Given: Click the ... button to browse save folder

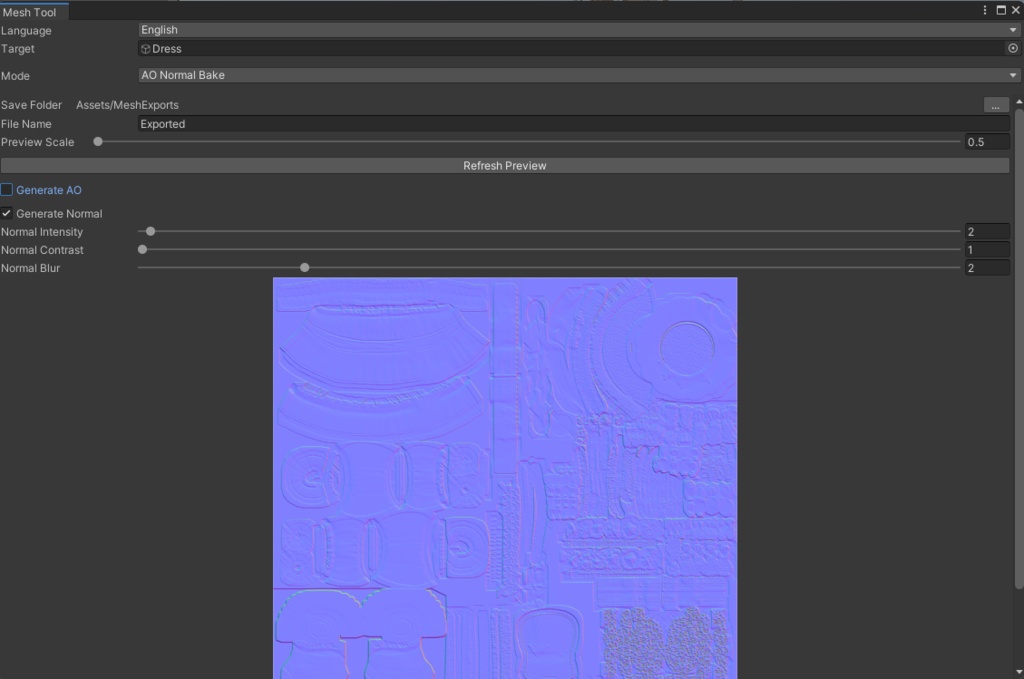Looking at the screenshot, I should [x=995, y=104].
